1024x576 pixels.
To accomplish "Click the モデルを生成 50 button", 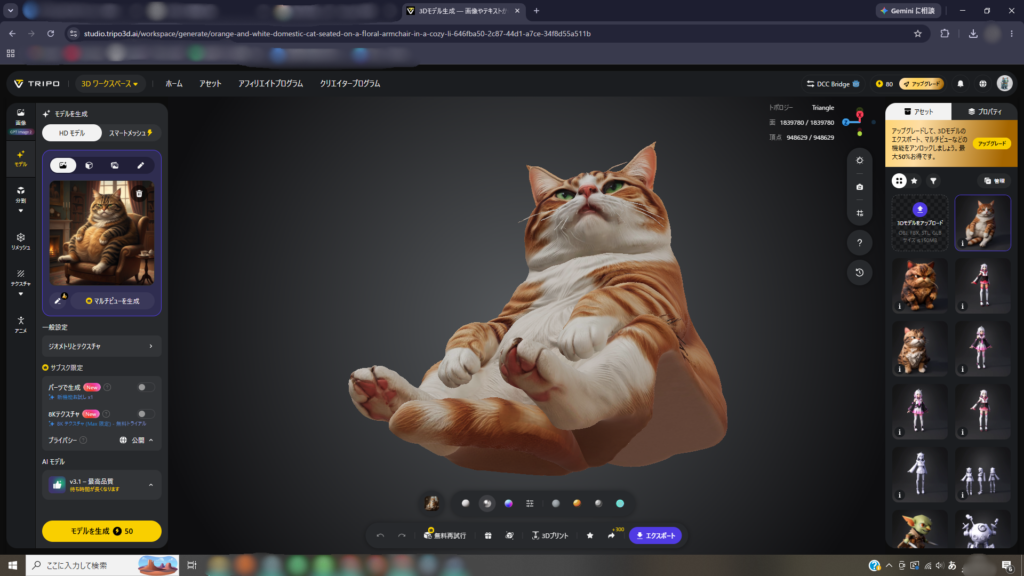I will [x=101, y=531].
